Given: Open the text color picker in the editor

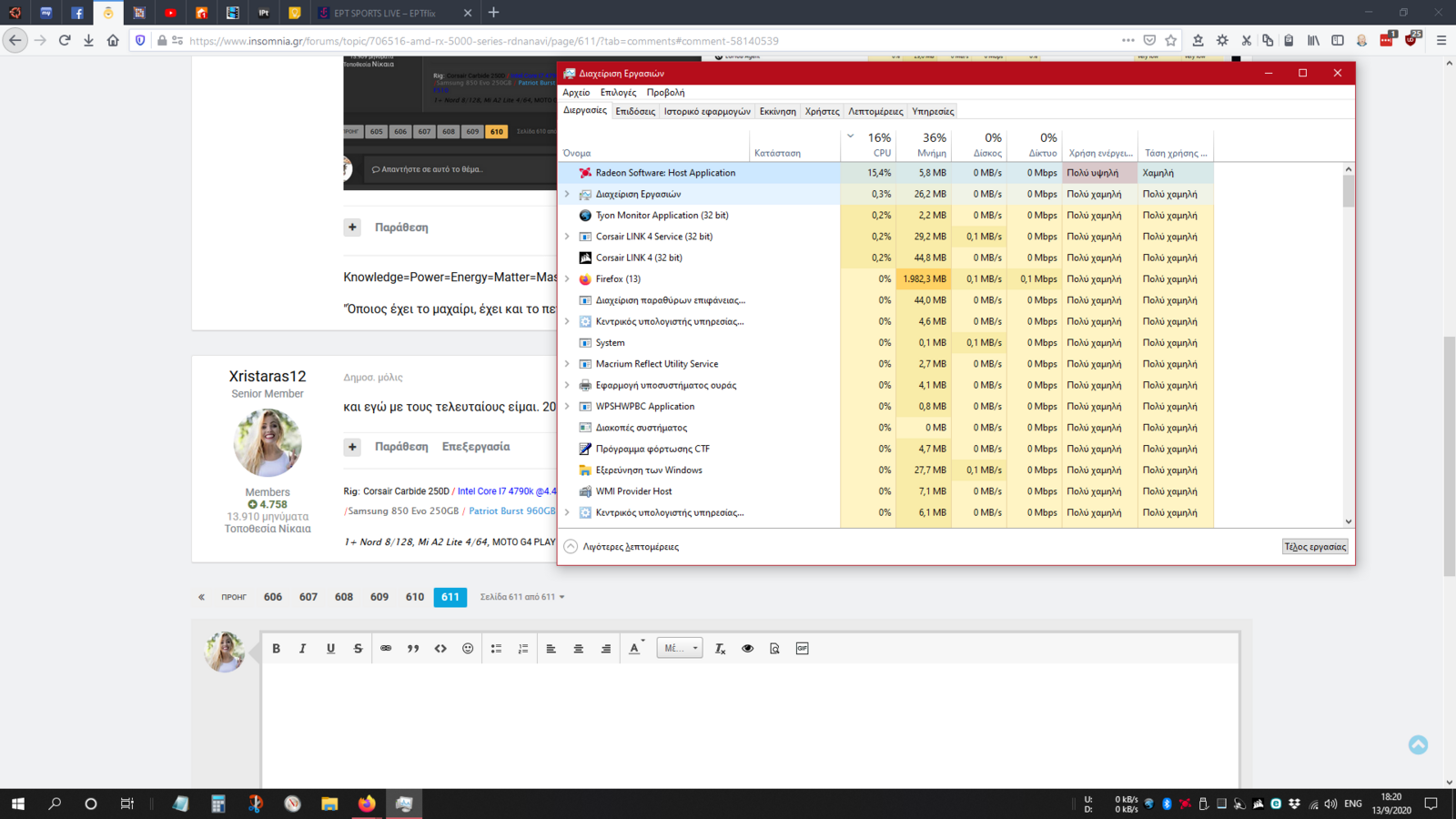Looking at the screenshot, I should click(x=636, y=649).
